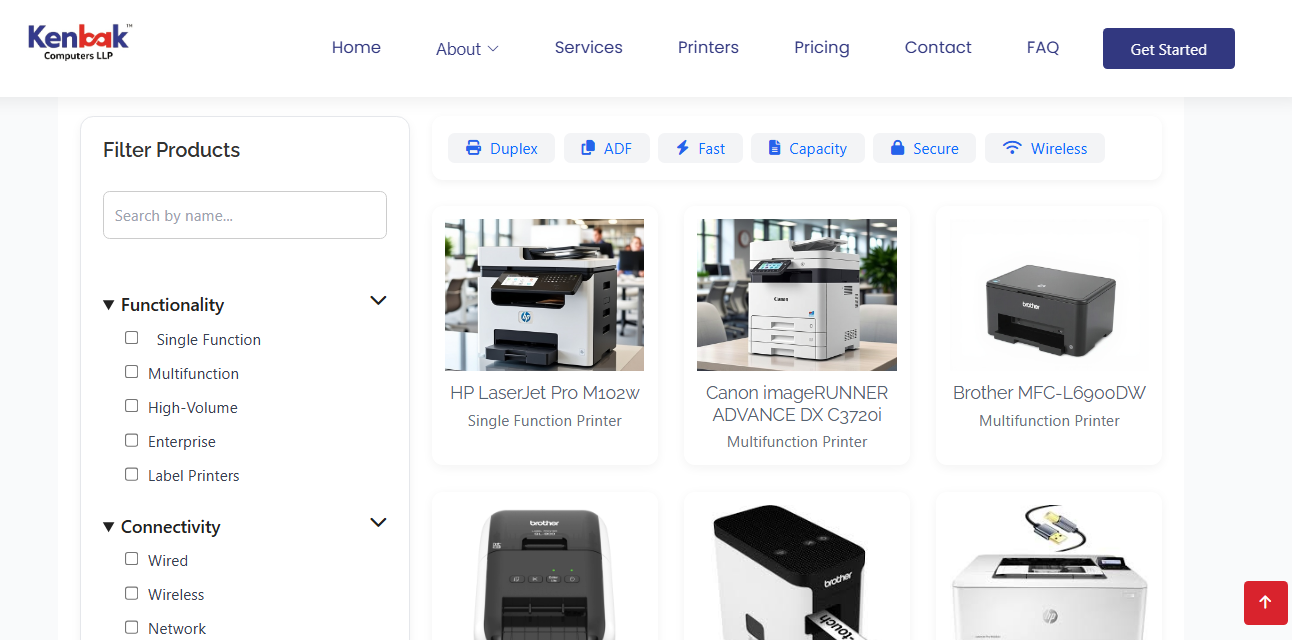Toggle the Connectivity disclosure triangle
This screenshot has width=1292, height=640.
[x=109, y=527]
